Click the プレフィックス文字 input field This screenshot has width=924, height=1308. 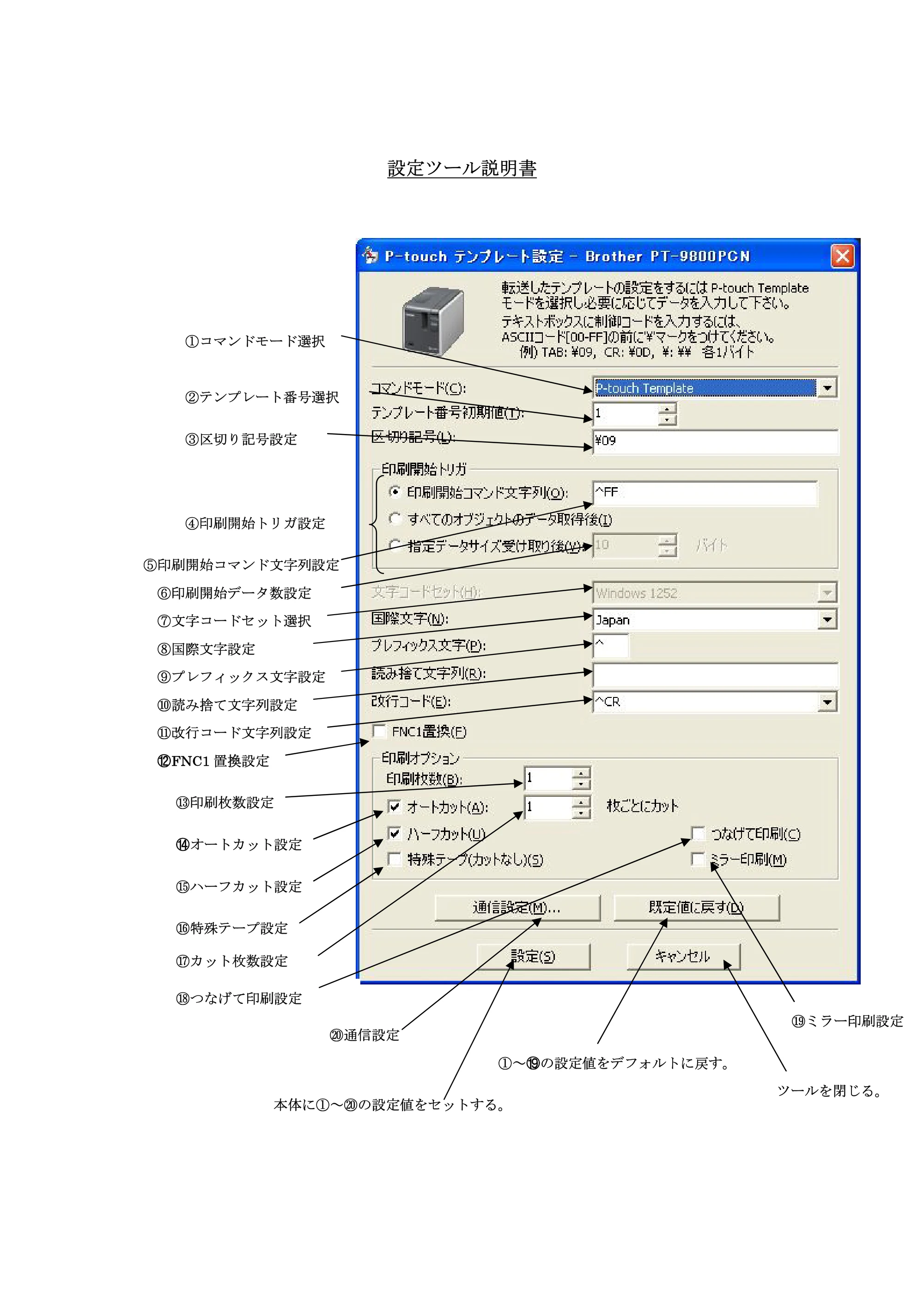[x=611, y=646]
